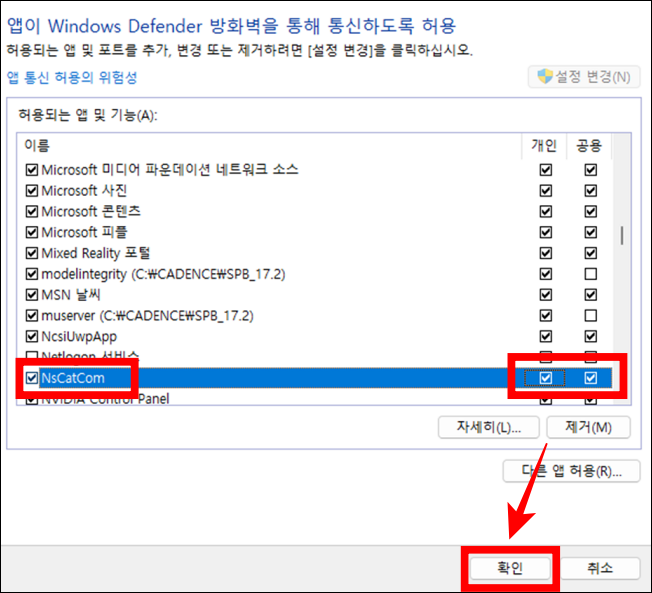
Task: Toggle 공용 checkbox for Microsoft 콘텐츠
Action: click(x=591, y=212)
